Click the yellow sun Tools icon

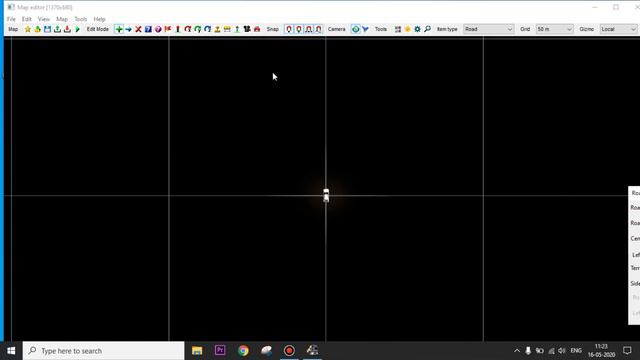pyautogui.click(x=407, y=29)
